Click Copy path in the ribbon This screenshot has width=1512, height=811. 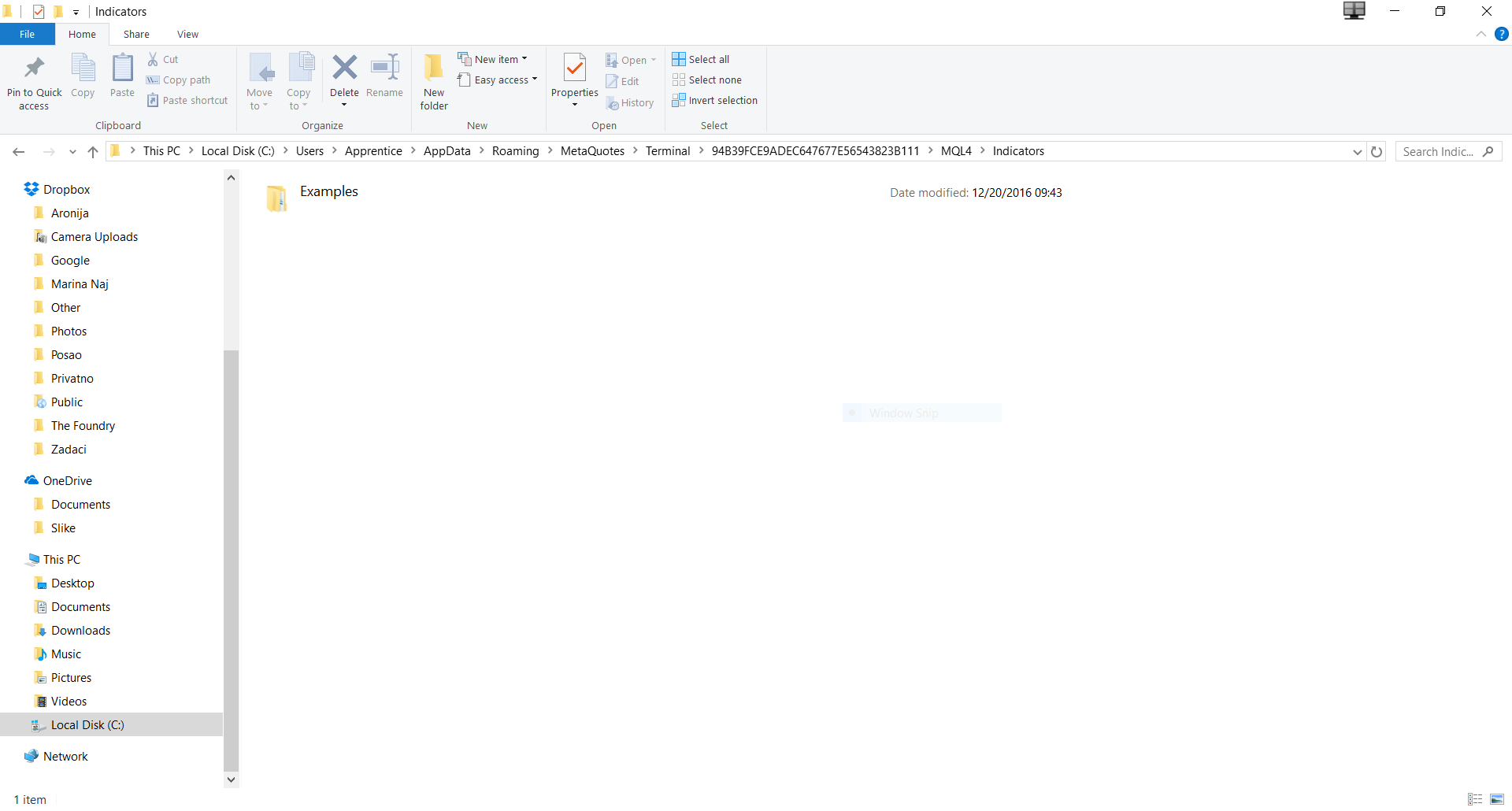tap(179, 80)
